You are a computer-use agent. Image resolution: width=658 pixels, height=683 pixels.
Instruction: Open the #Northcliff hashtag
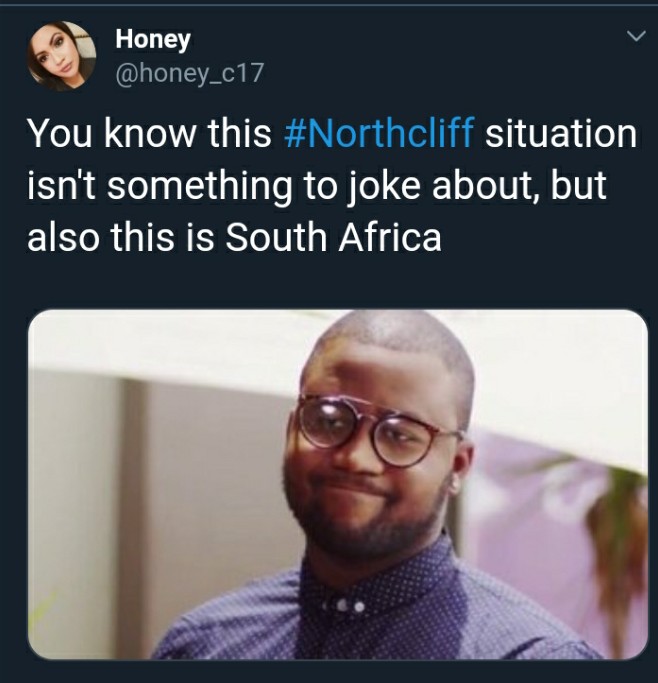coord(378,133)
